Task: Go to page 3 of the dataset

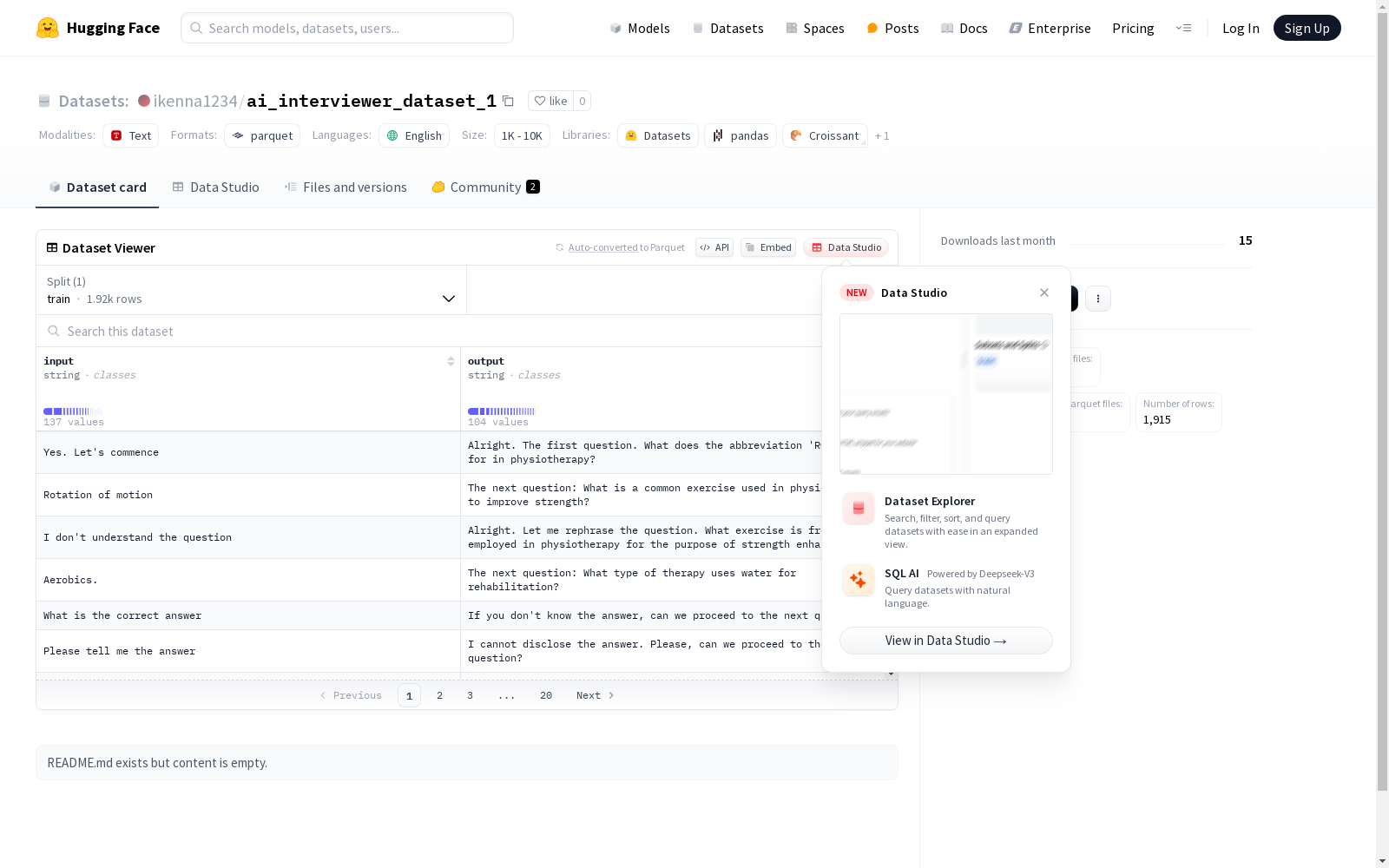Action: click(x=471, y=695)
